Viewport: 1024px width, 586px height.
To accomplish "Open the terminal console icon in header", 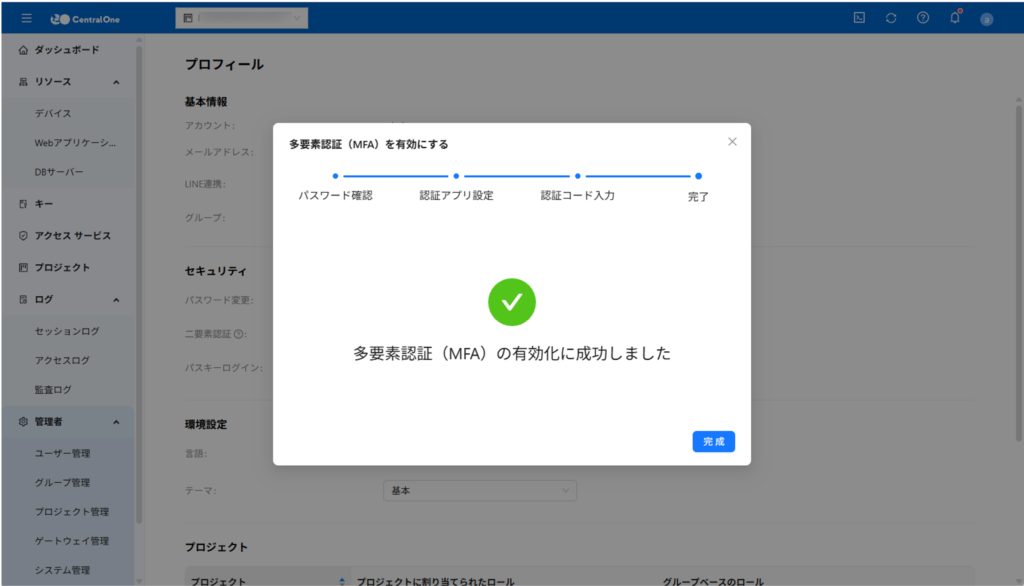I will (x=859, y=18).
